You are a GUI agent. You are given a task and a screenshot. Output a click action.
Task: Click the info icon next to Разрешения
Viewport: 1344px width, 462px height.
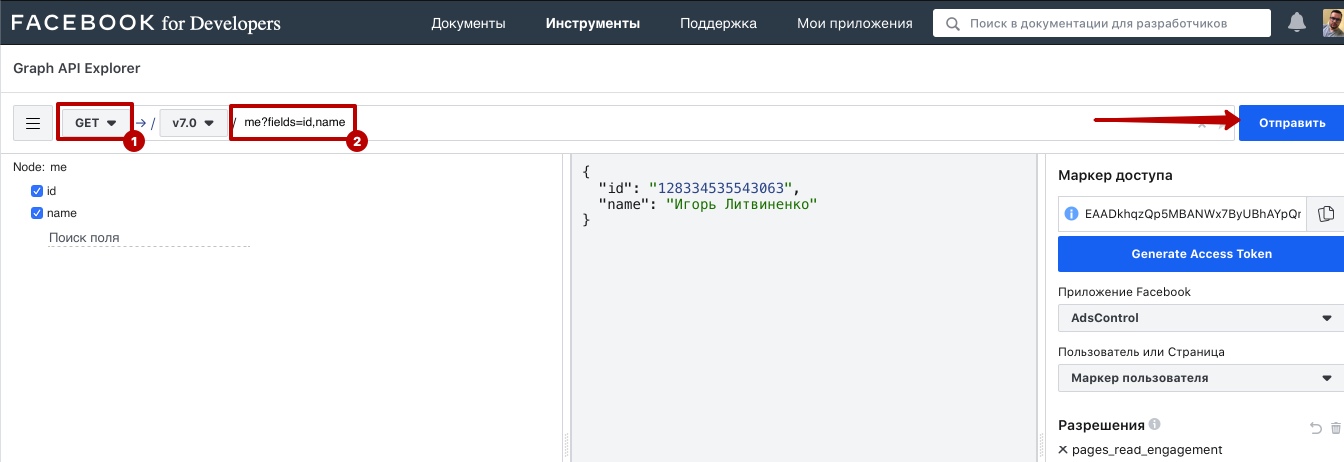tap(1155, 424)
